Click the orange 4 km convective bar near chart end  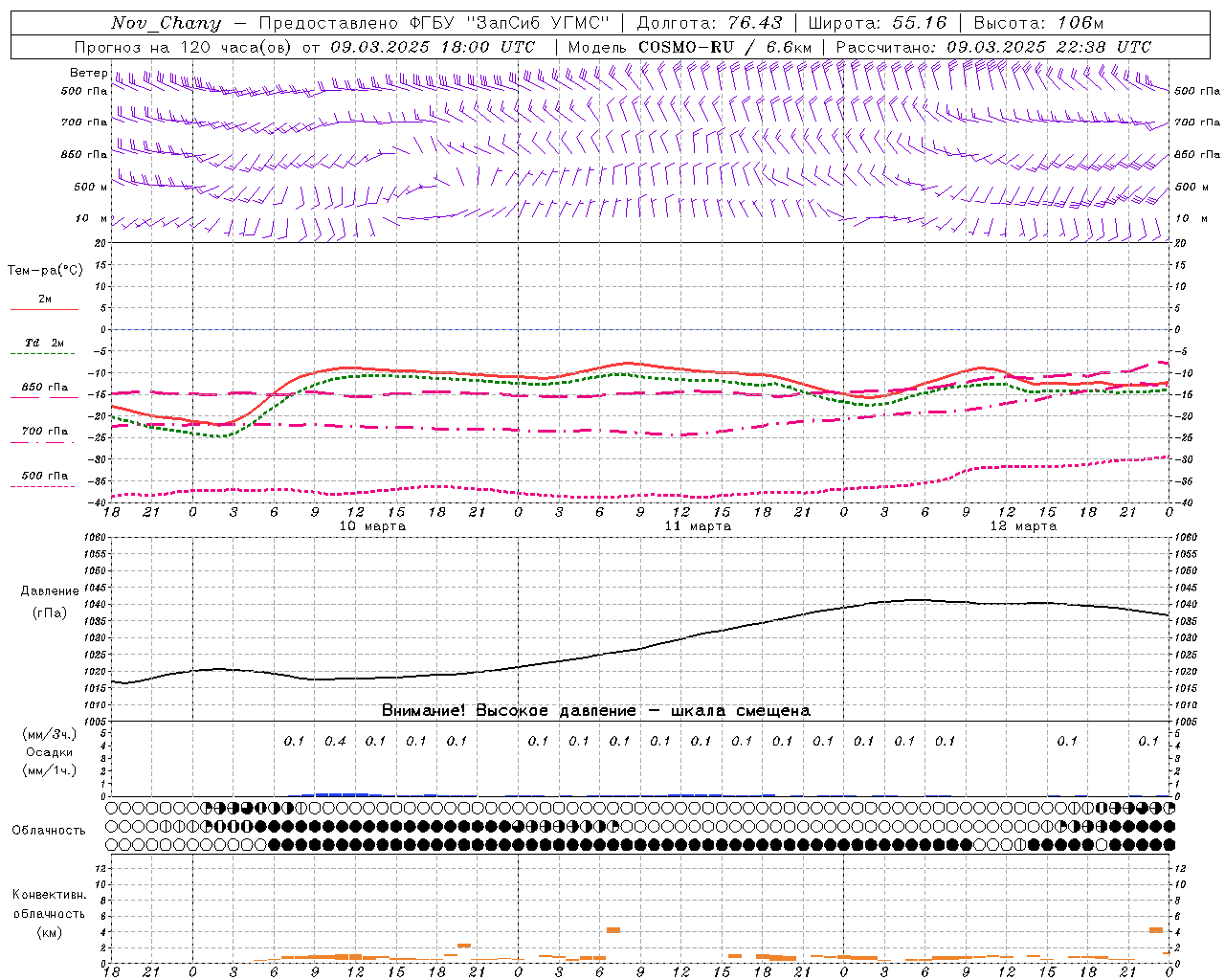(x=1156, y=930)
